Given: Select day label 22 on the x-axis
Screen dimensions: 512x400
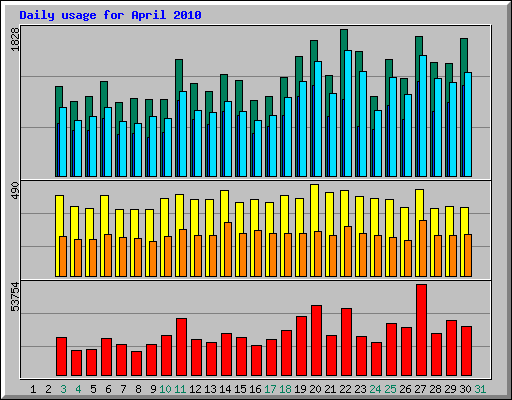Looking at the screenshot, I should point(345,389).
